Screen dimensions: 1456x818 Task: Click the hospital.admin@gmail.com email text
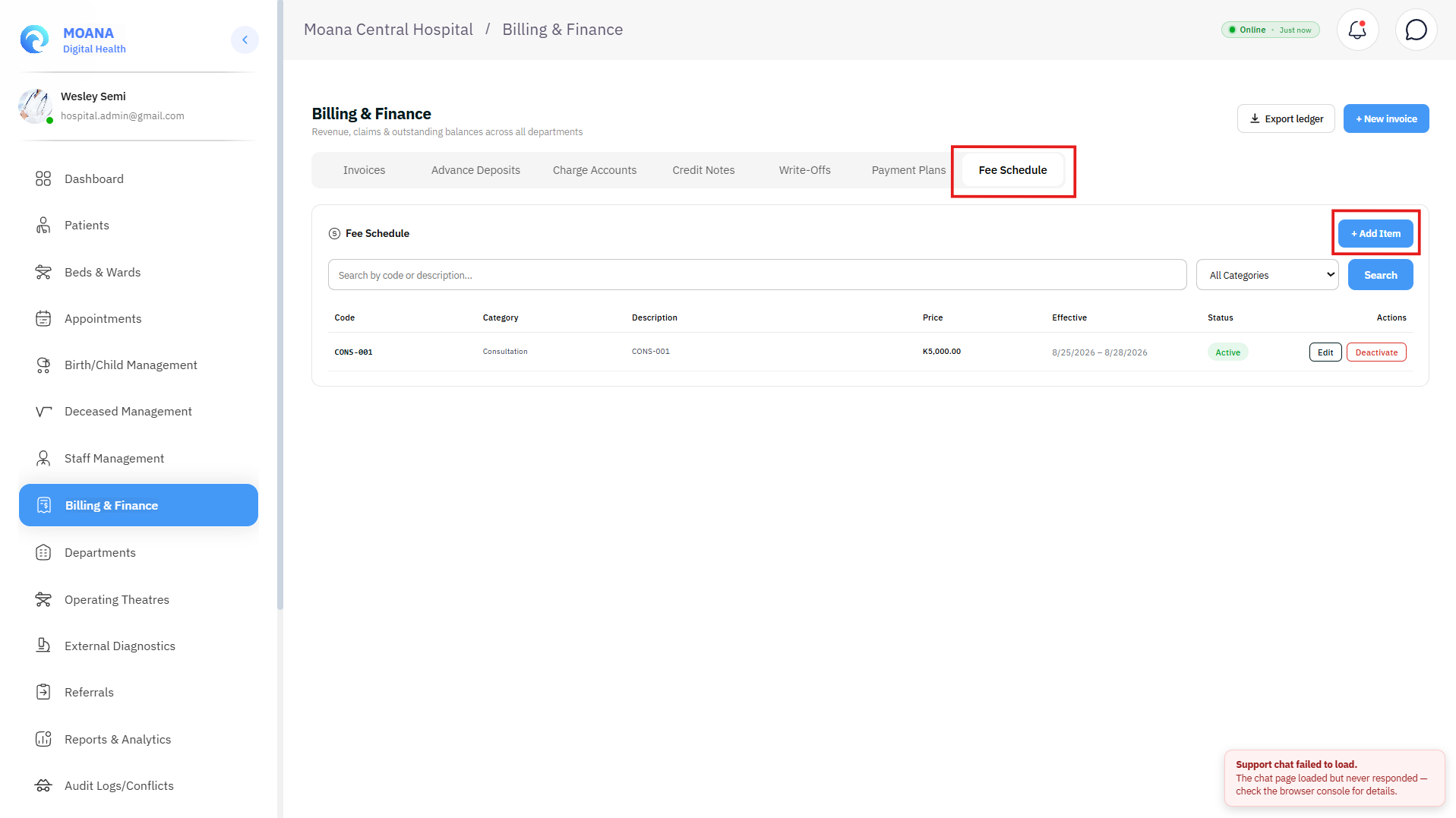[122, 116]
